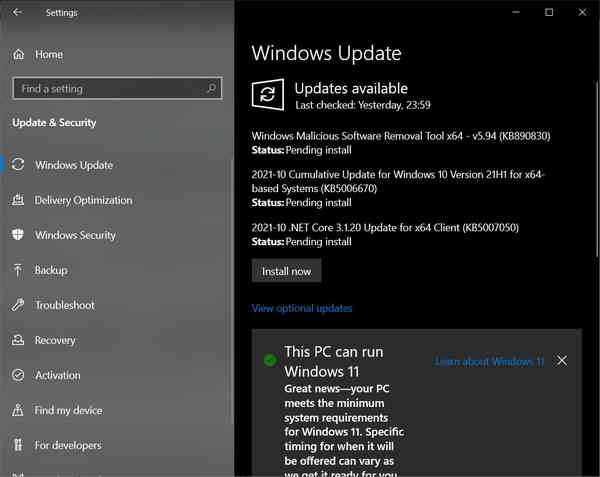This screenshot has height=477, width=600.
Task: Dismiss the Windows 11 banner with X
Action: pyautogui.click(x=562, y=360)
